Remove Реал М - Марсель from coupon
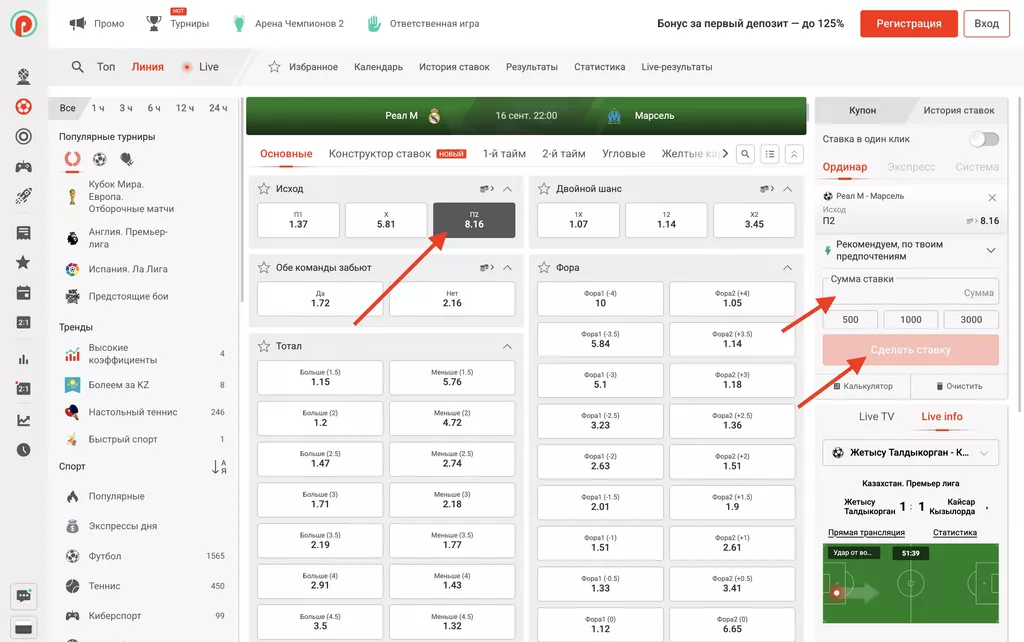1024x642 pixels. click(992, 198)
